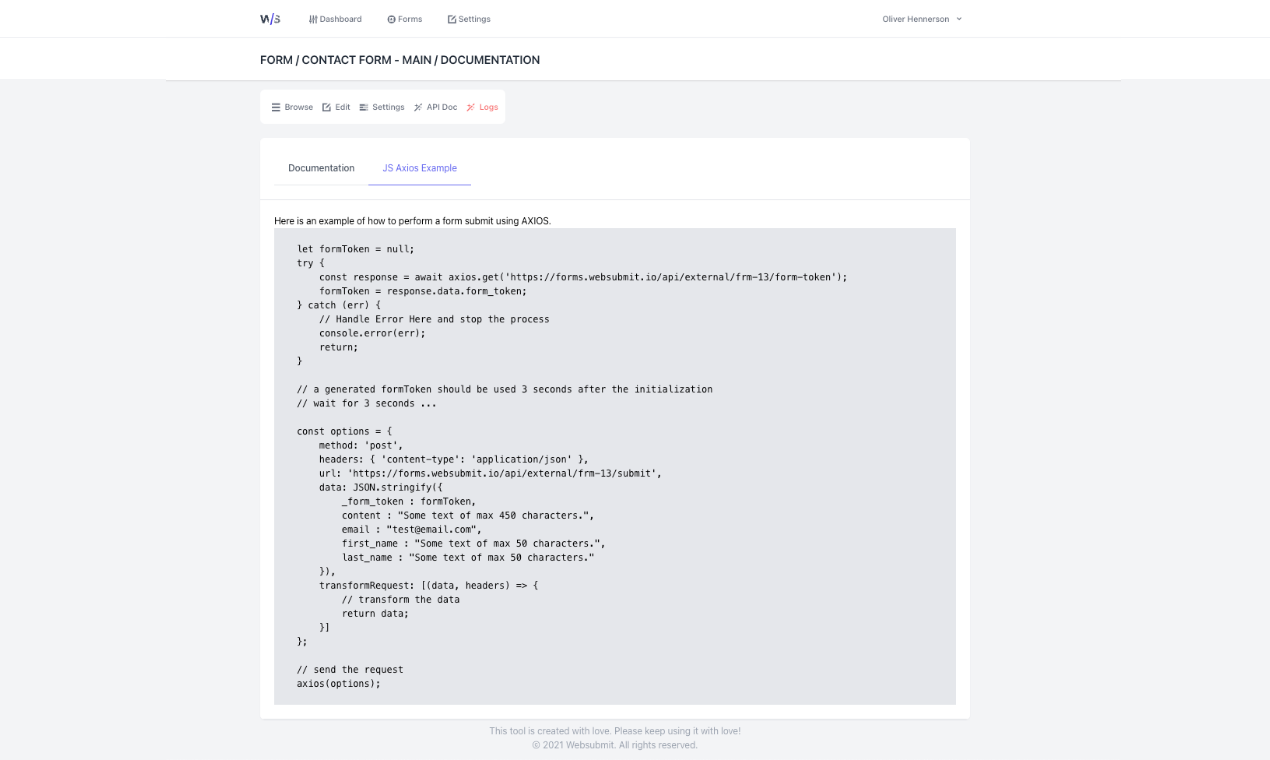Open Settings from the main navbar text
The image size is (1270, 760).
475,18
